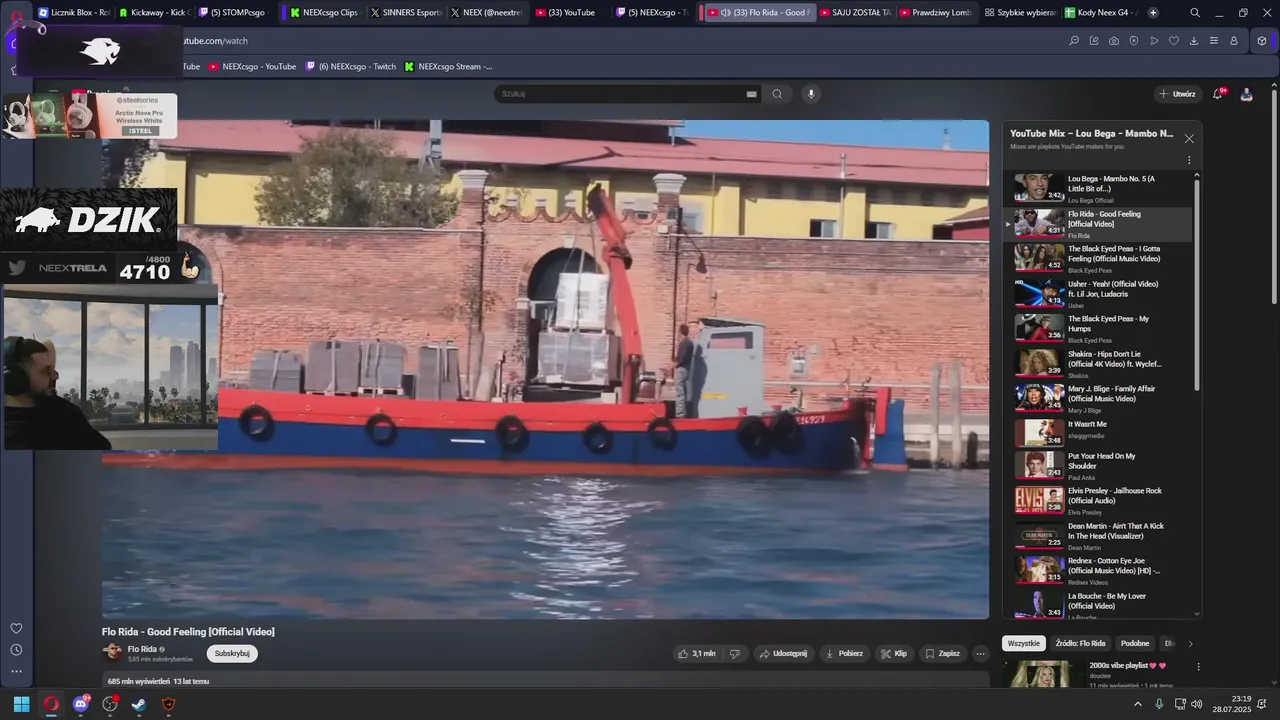Open the Easy Setup sliders icon

[x=1214, y=41]
